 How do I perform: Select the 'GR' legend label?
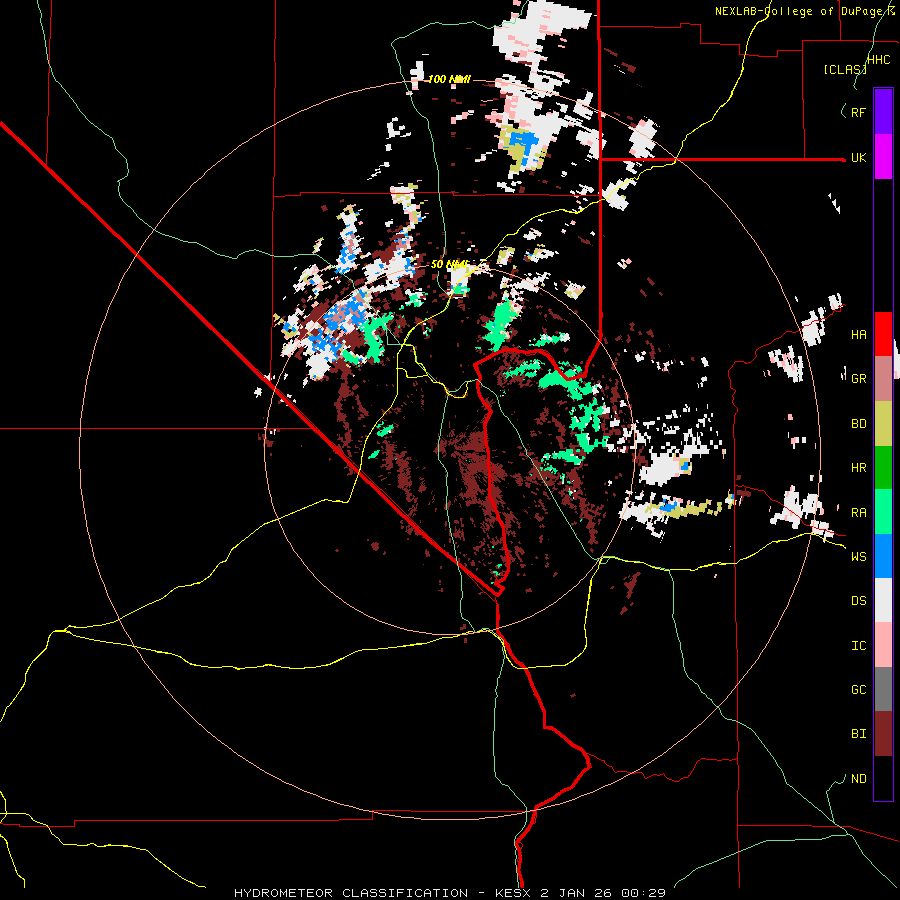tap(858, 379)
